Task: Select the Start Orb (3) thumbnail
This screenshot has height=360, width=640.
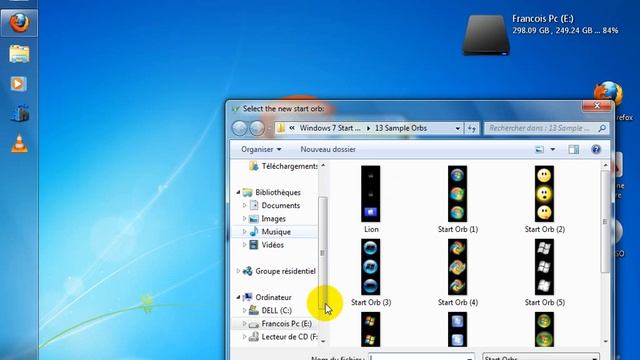Action: click(371, 267)
